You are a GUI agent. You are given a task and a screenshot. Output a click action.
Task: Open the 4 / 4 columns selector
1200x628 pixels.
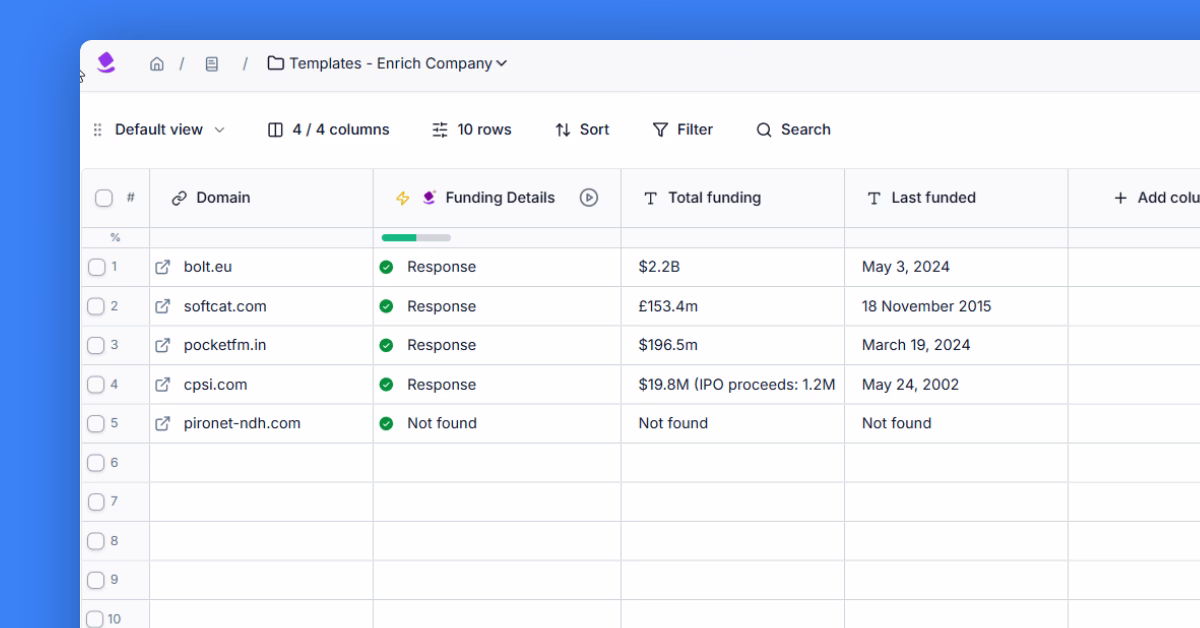[x=329, y=130]
